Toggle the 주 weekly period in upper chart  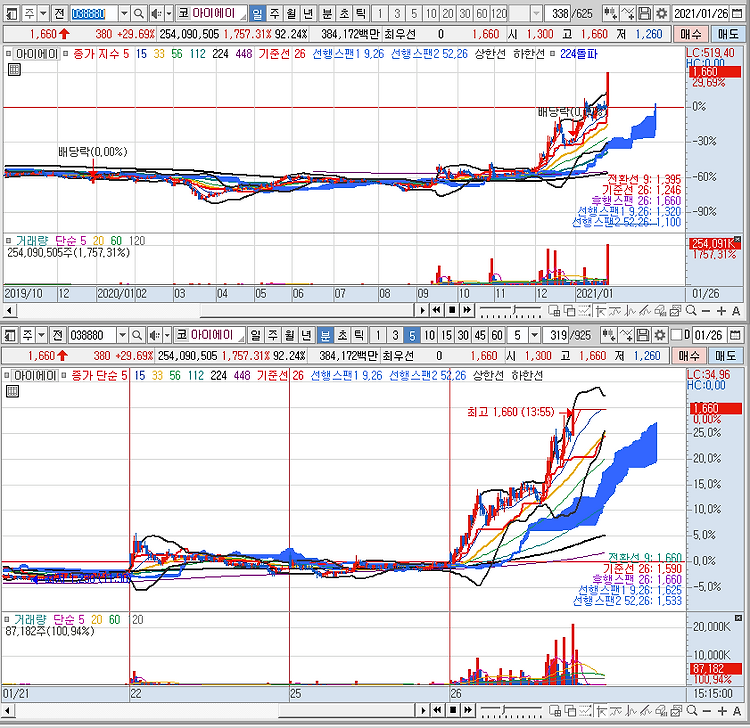click(274, 13)
